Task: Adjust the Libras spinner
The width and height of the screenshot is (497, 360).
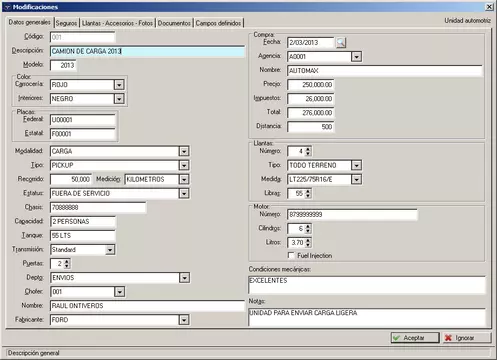Action: (x=308, y=193)
